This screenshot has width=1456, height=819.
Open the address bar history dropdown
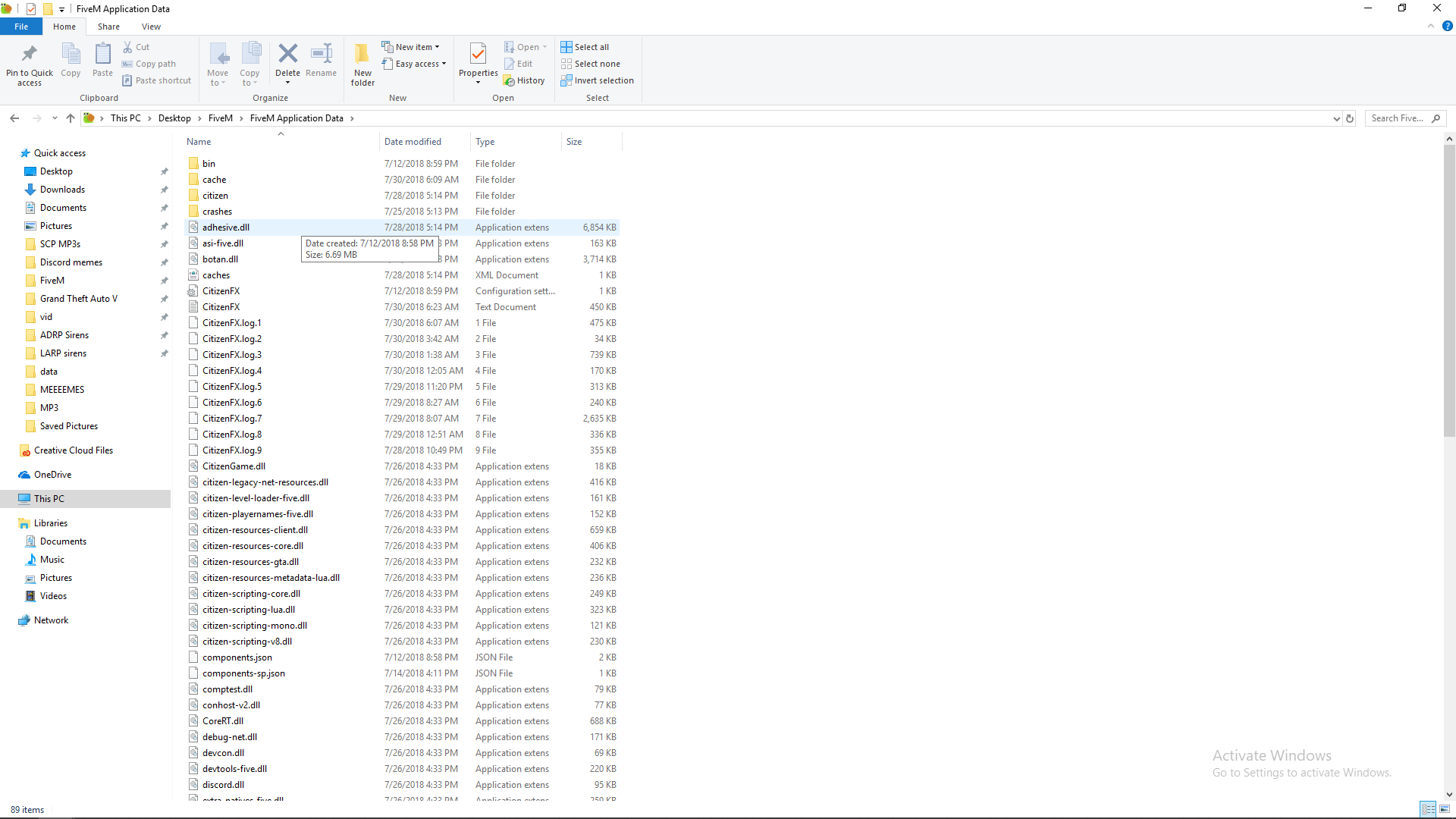click(x=1336, y=118)
